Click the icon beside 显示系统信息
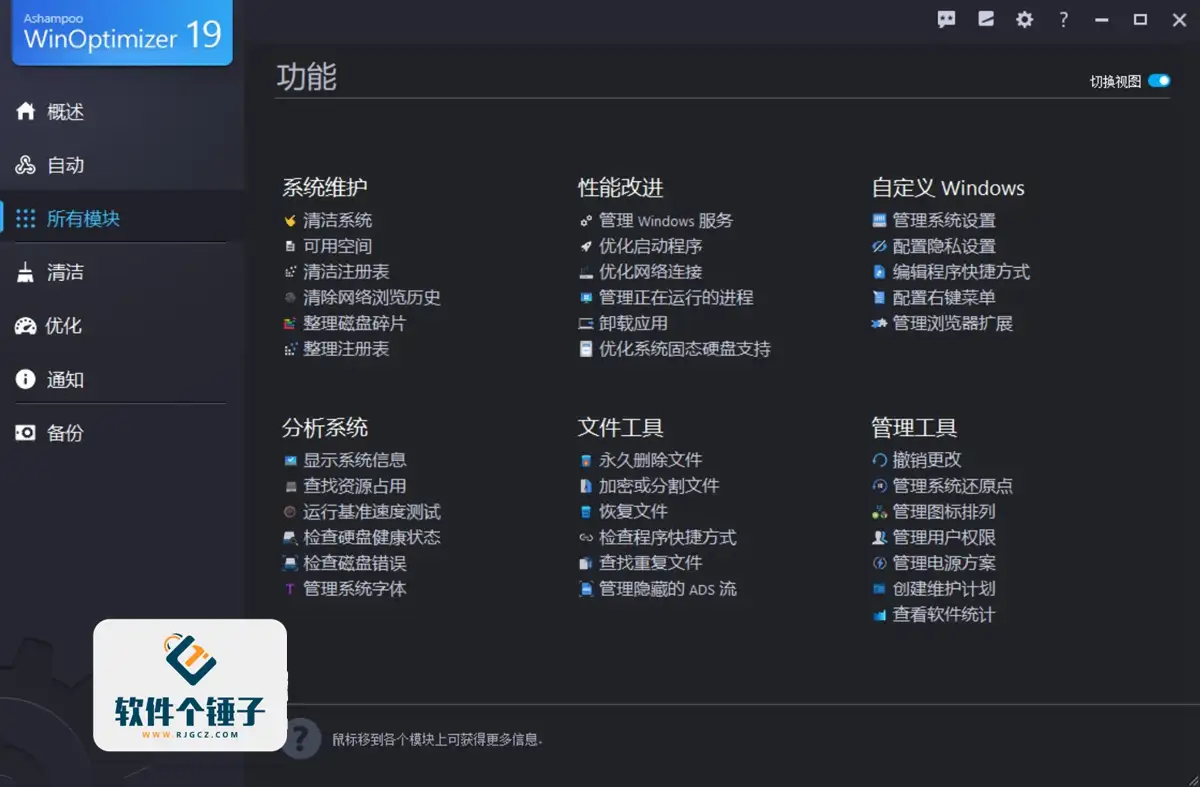Image resolution: width=1200 pixels, height=787 pixels. 290,460
